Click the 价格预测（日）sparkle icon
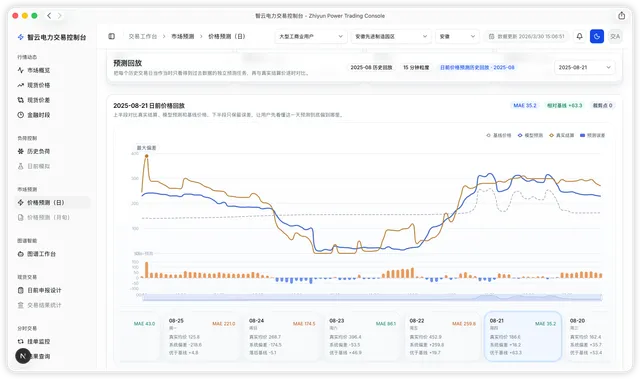This screenshot has height=379, width=640. [20, 202]
